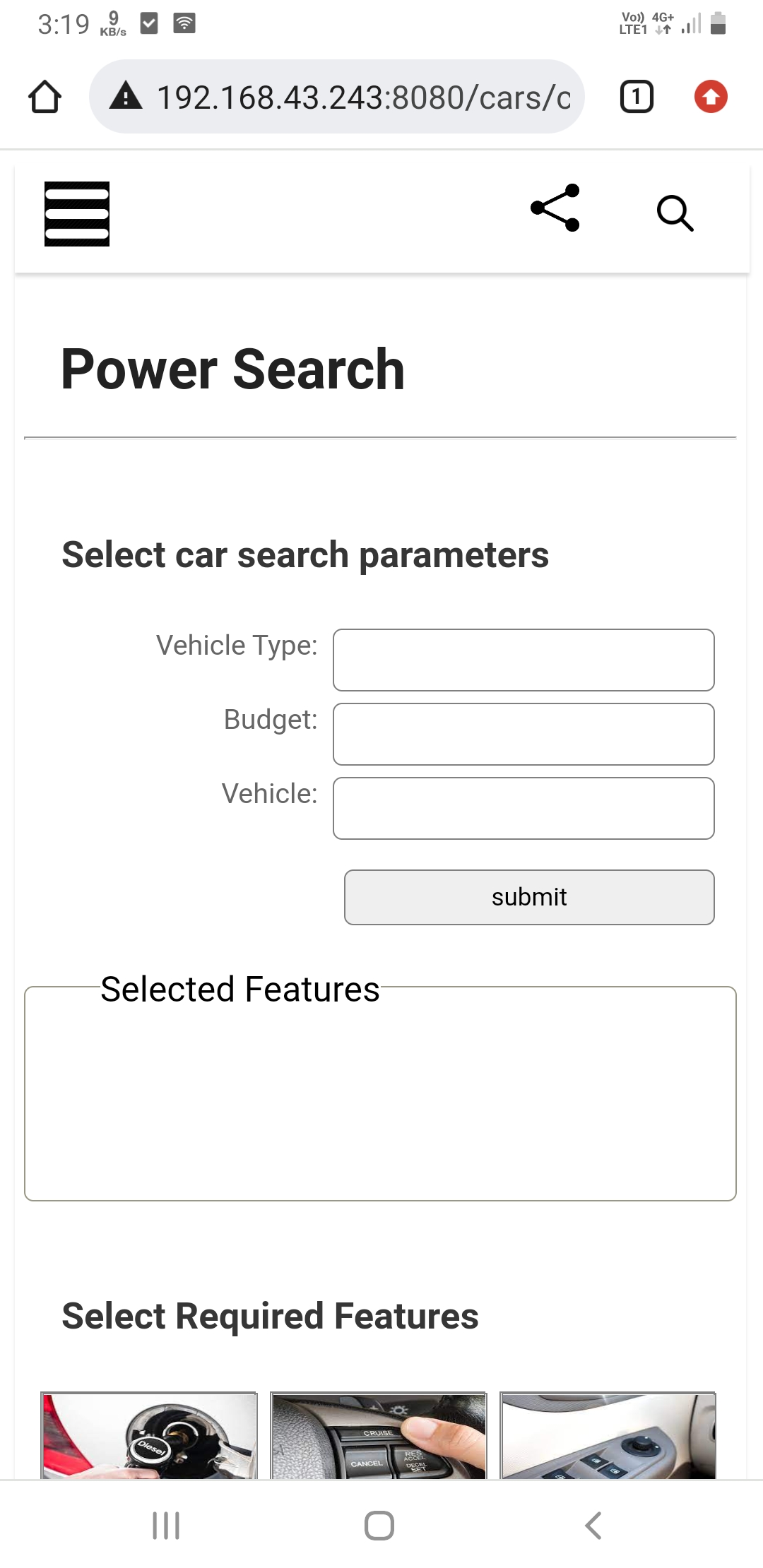The height and width of the screenshot is (1568, 763).
Task: Tap the red browser update icon
Action: pos(711,97)
